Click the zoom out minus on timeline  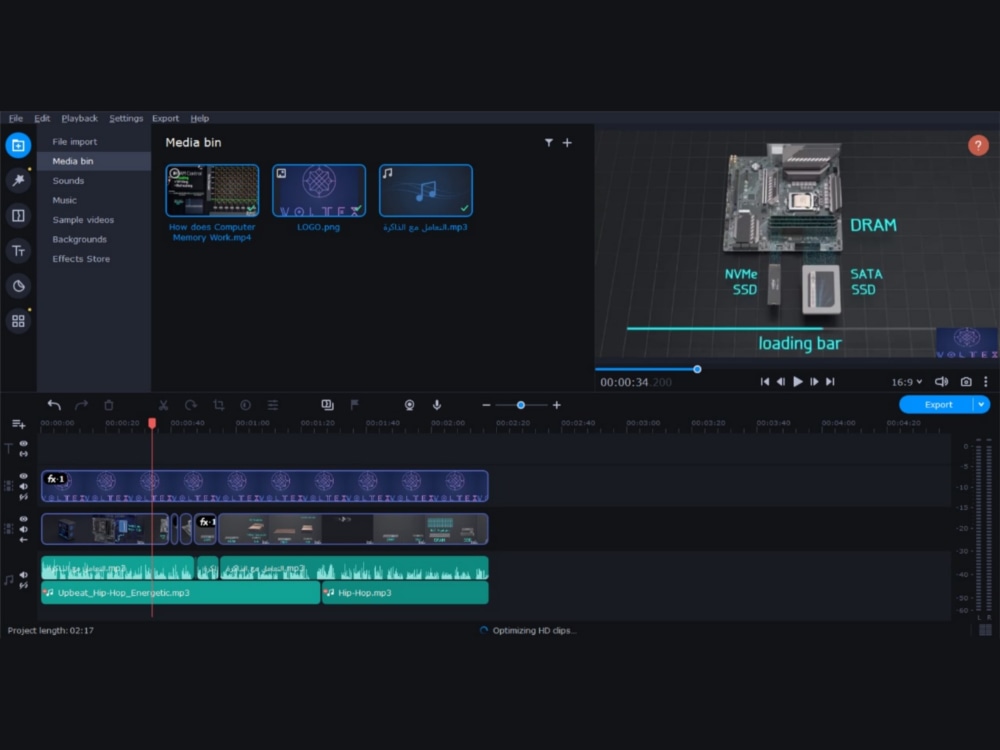[486, 405]
